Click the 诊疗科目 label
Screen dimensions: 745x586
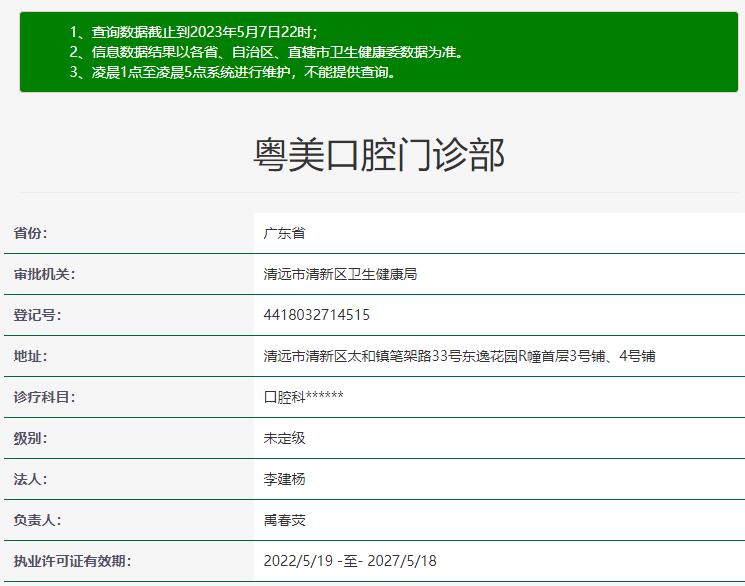tap(44, 396)
